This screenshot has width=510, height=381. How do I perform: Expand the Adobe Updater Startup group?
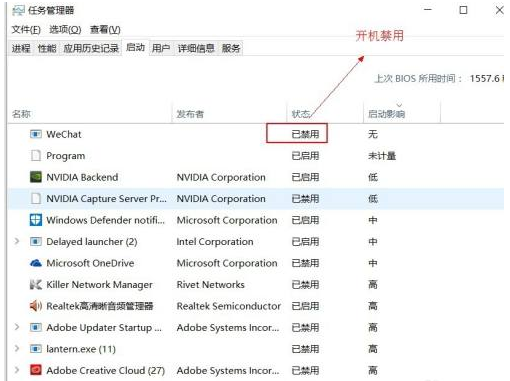pos(17,327)
